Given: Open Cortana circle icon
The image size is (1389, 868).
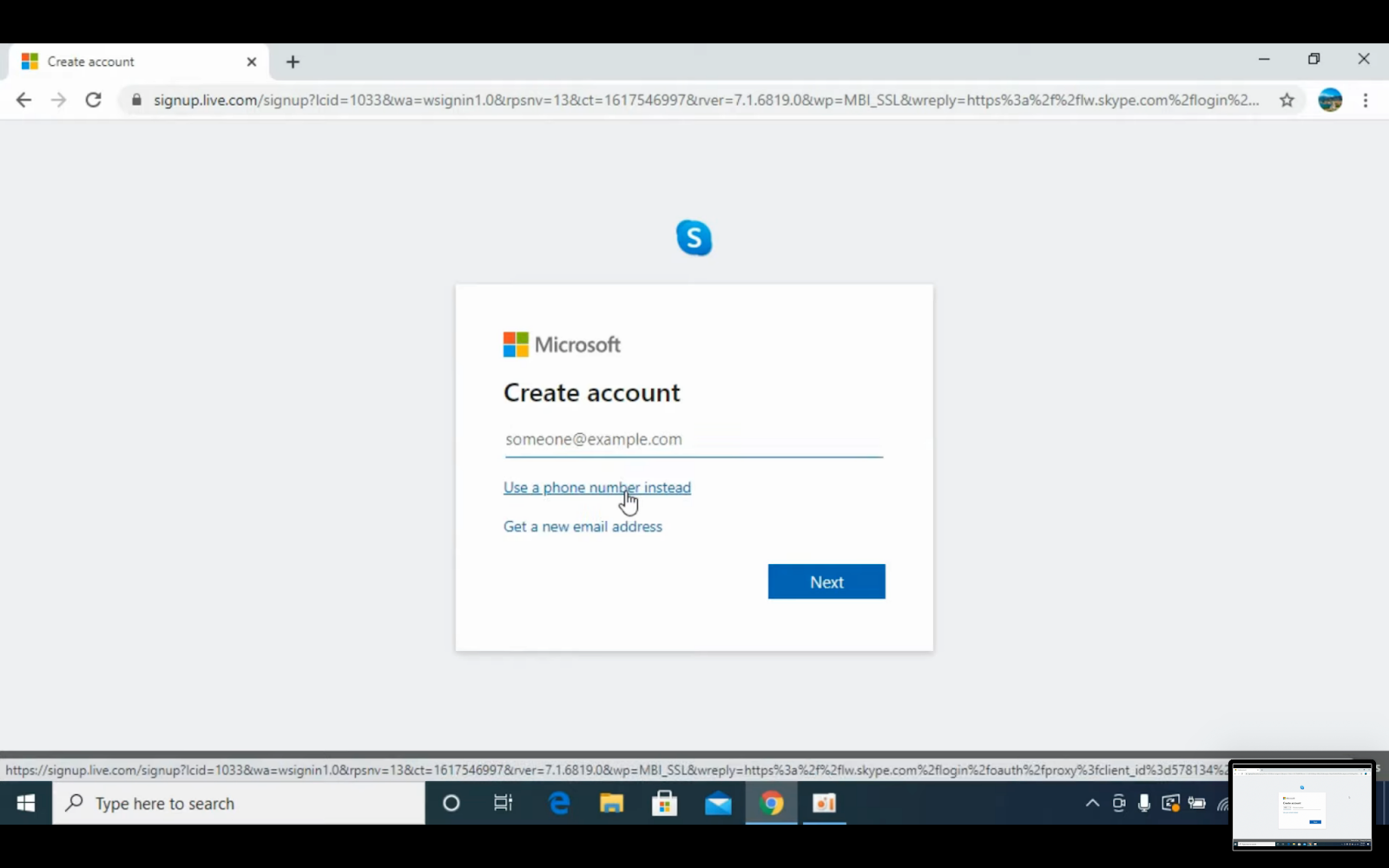Looking at the screenshot, I should tap(451, 803).
